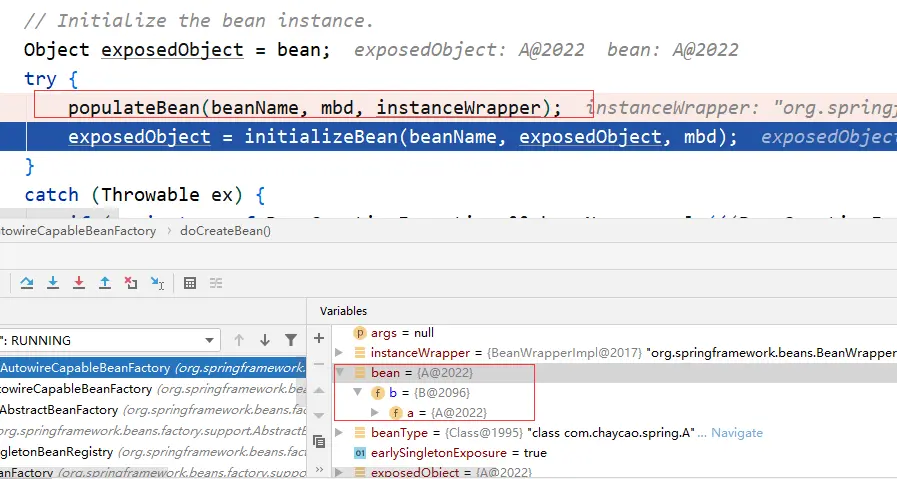897x479 pixels.
Task: Select the second AutowireCapableBeanFactory stack frame
Action: point(153,389)
